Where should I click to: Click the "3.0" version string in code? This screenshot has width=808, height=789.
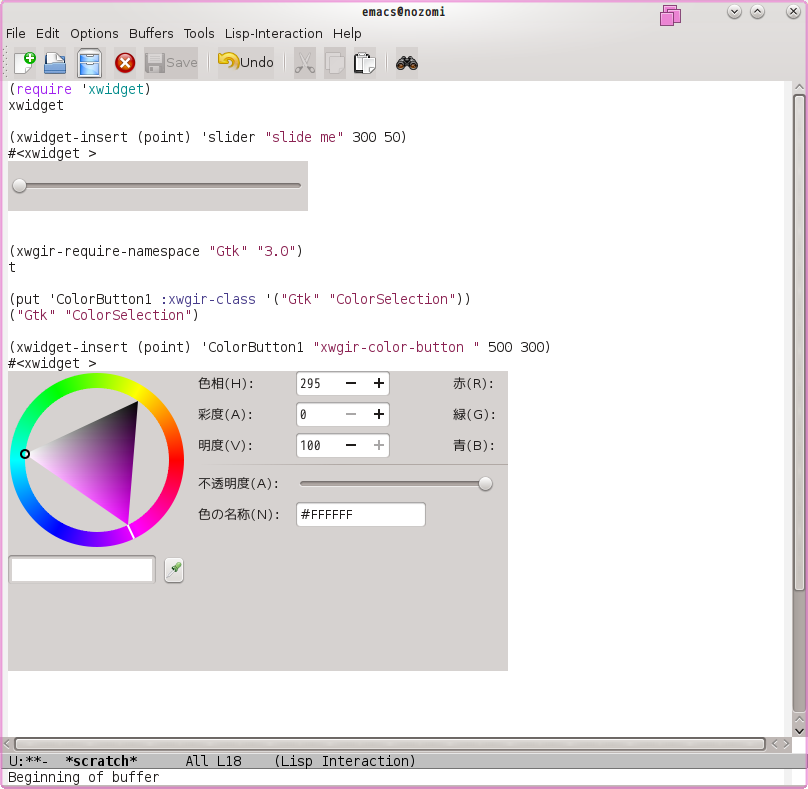click(276, 251)
